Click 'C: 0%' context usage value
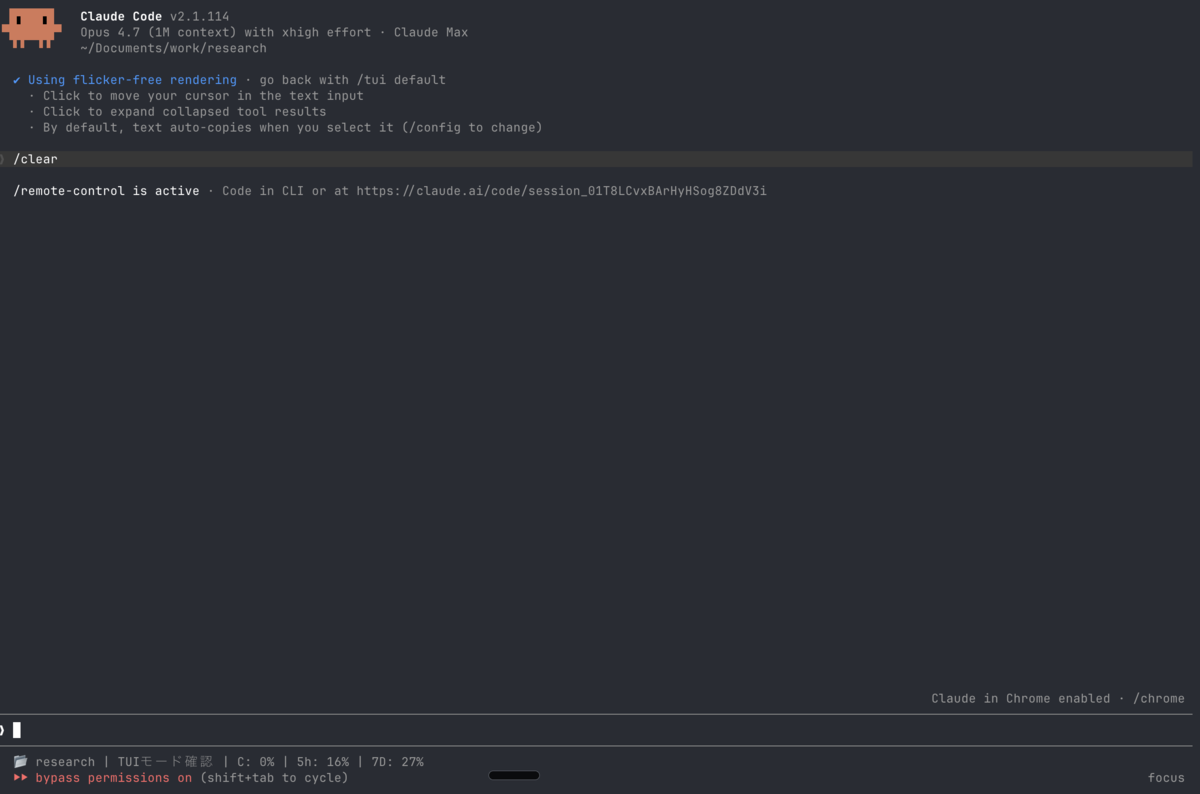The width and height of the screenshot is (1200, 794). click(x=255, y=762)
